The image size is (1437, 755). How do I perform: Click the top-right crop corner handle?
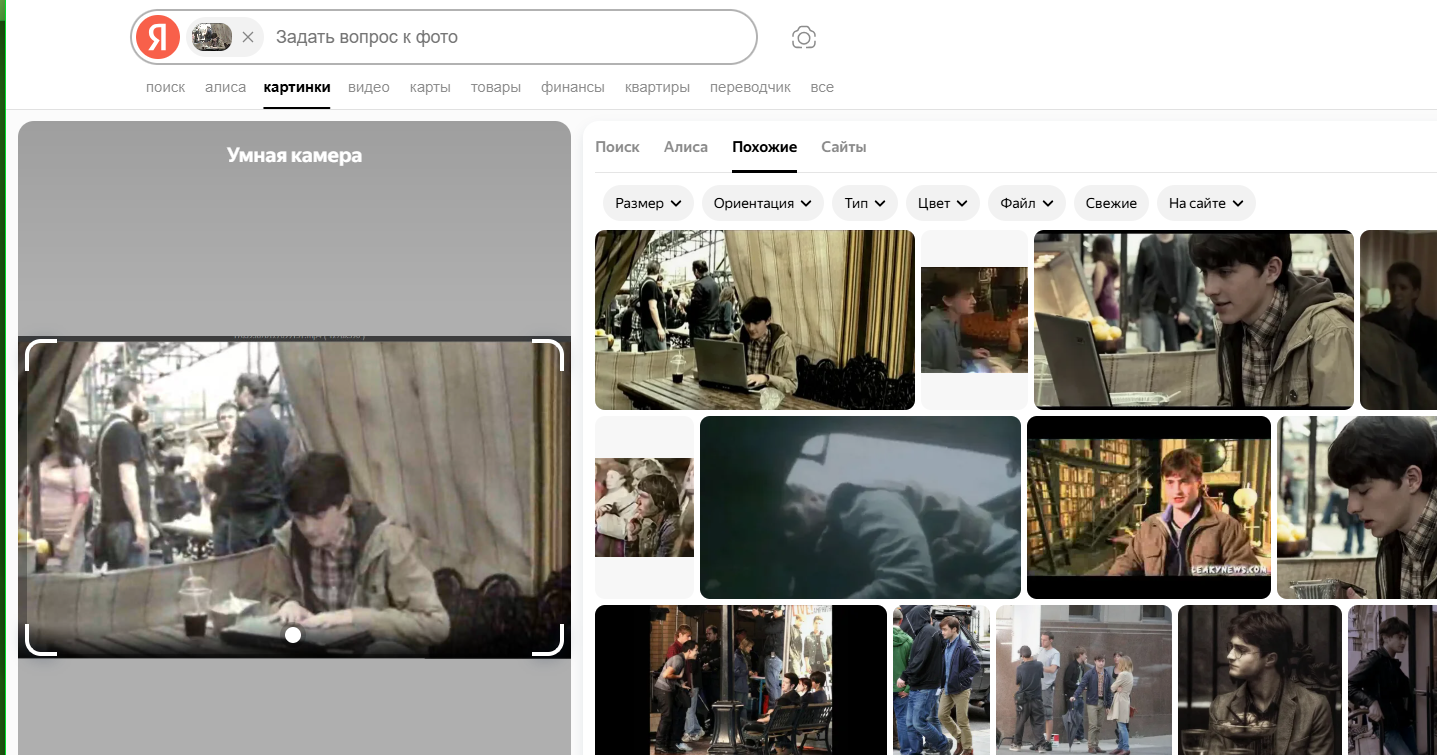(x=548, y=355)
